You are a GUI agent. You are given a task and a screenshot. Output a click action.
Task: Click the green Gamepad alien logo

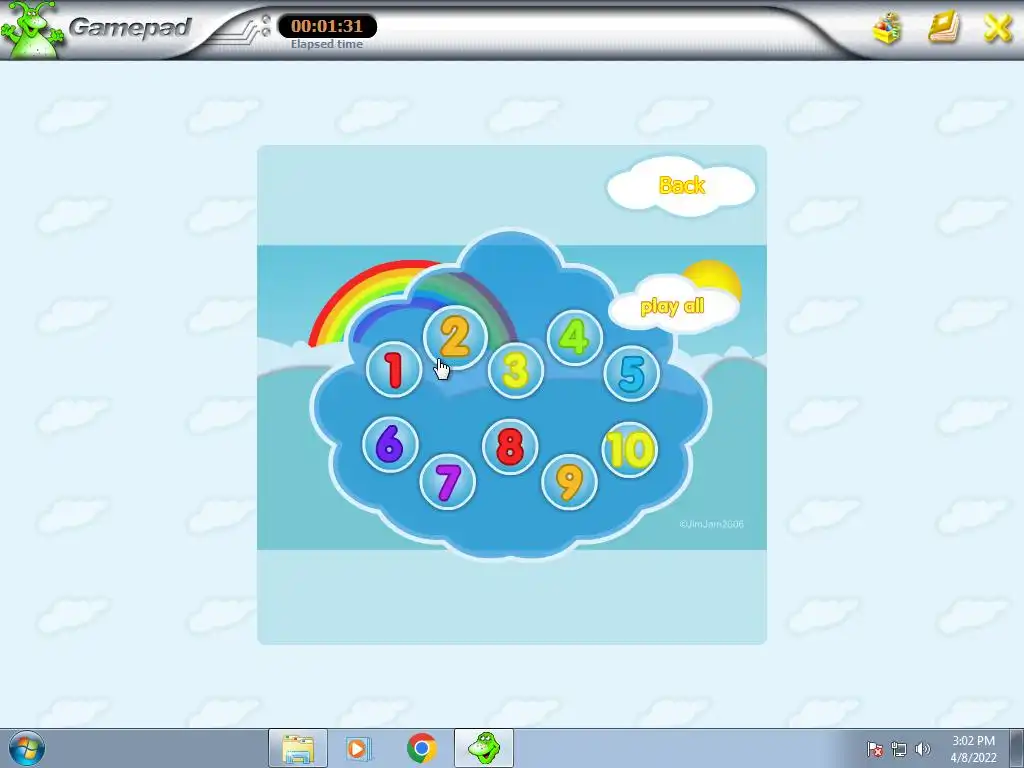coord(31,29)
